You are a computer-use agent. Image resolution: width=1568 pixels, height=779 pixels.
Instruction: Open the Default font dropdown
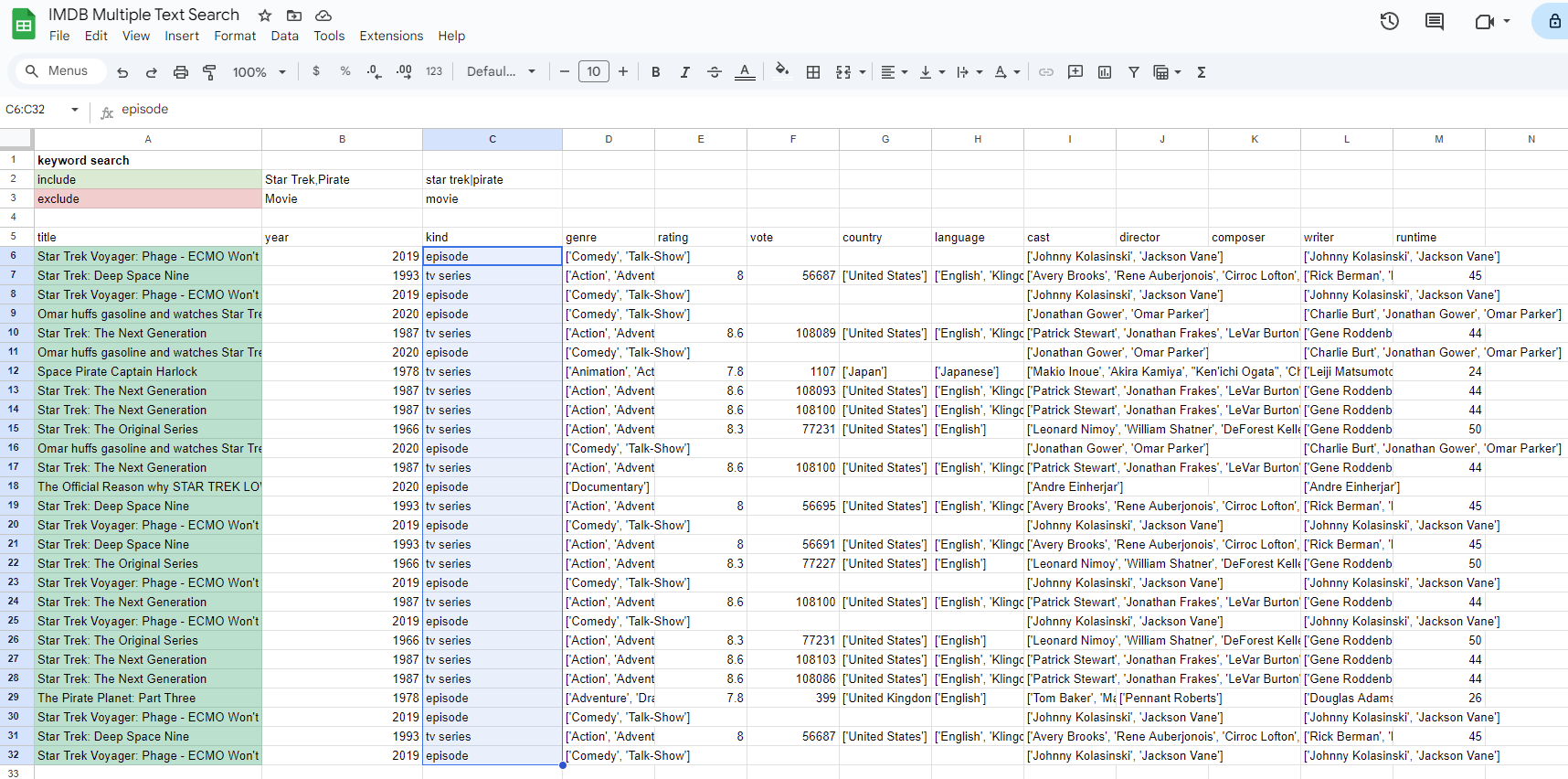501,71
